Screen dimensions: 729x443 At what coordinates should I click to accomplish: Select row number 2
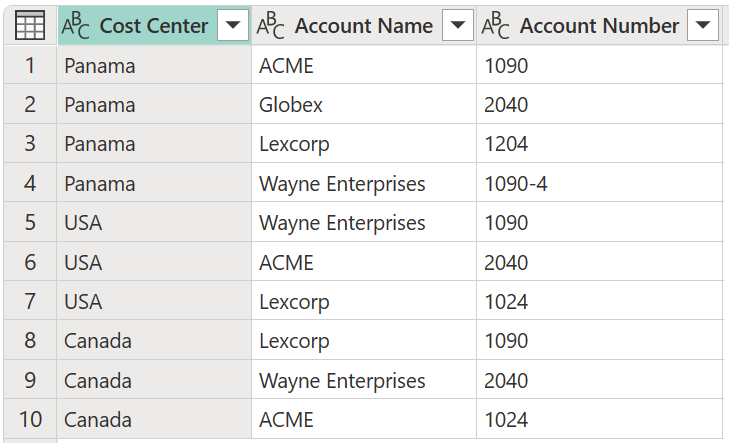coord(30,104)
